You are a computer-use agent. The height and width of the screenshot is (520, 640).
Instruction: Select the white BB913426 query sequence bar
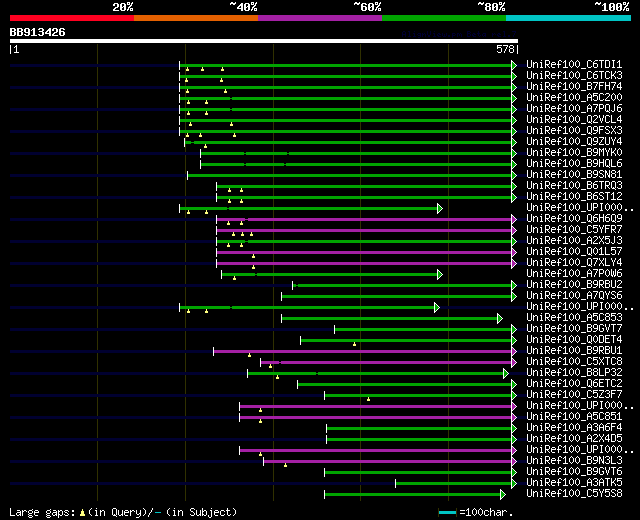264,41
